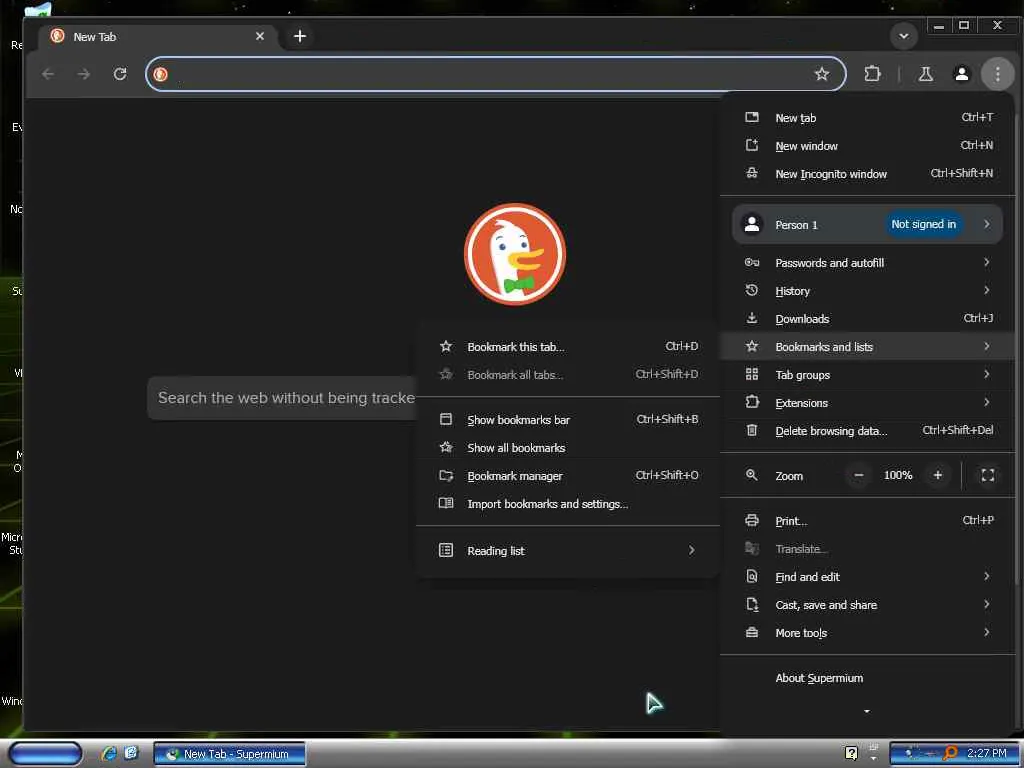Viewport: 1024px width, 768px height.
Task: Click the DuckDuckGo search box
Action: coord(282,398)
